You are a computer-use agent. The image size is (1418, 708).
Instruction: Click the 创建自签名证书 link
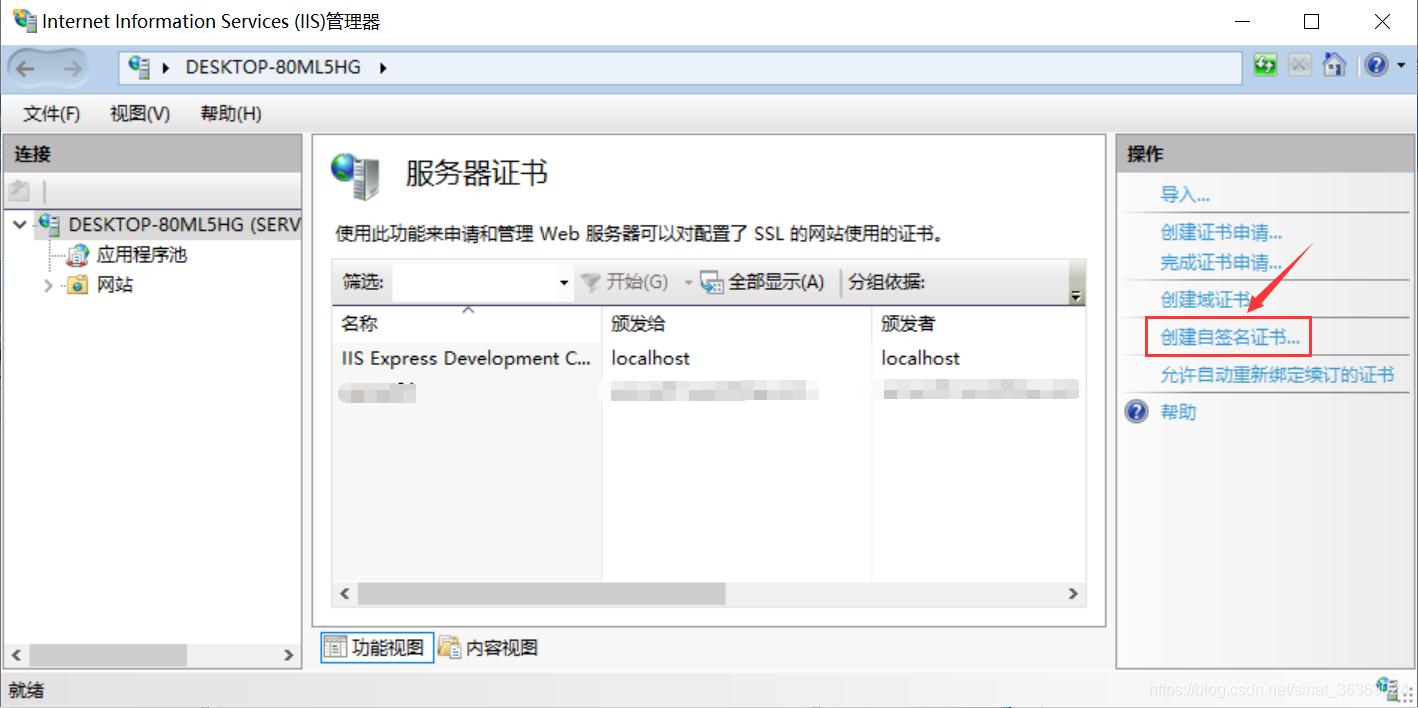click(1226, 337)
